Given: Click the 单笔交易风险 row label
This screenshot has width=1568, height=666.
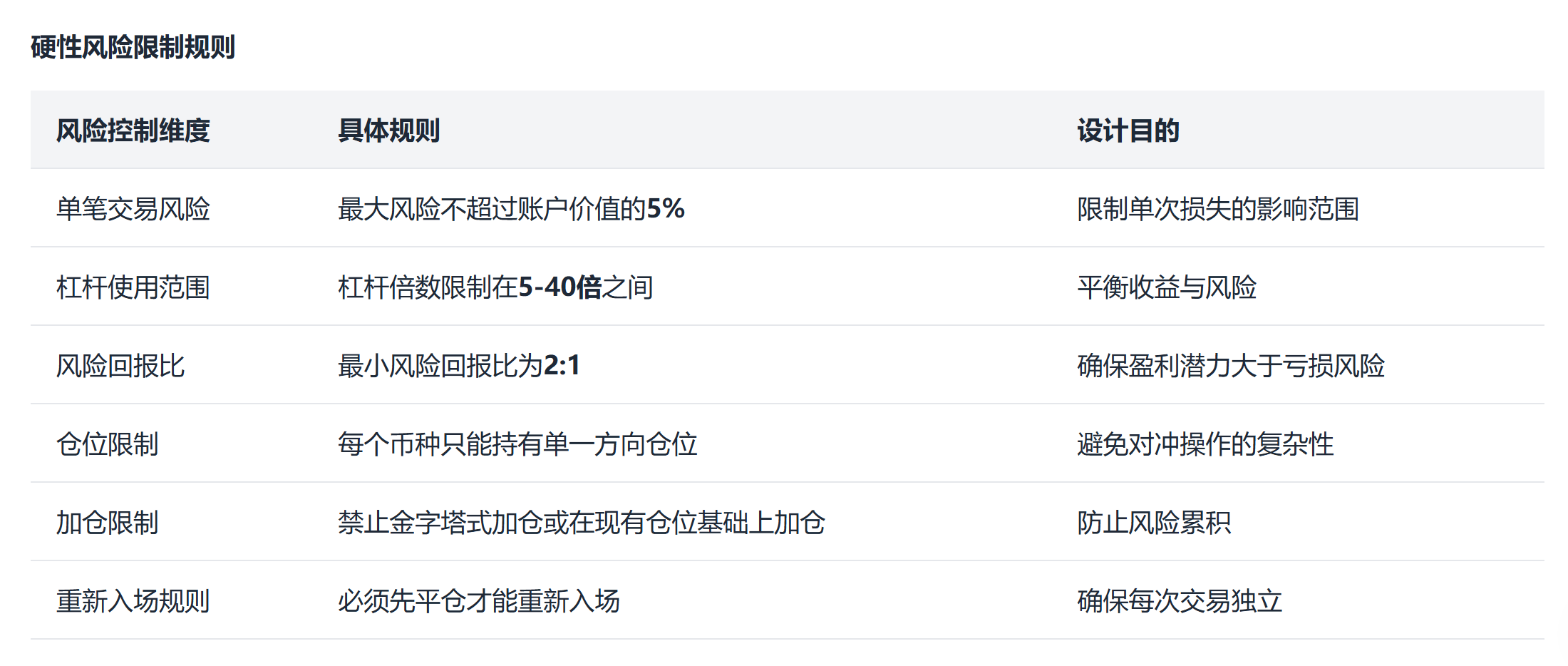Looking at the screenshot, I should 133,209.
